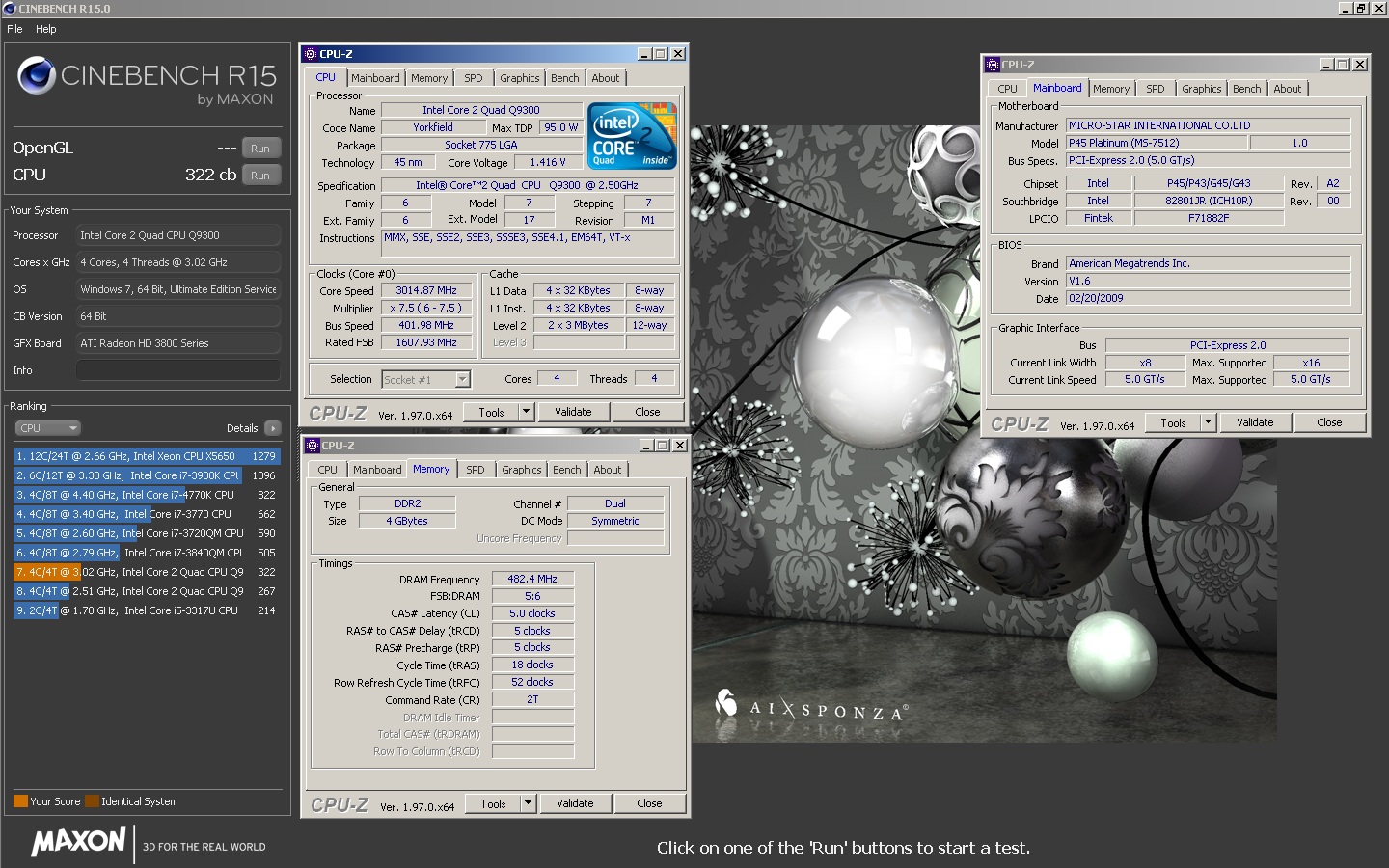Select ranking row 5 Core i7-3720QM
The width and height of the screenshot is (1389, 868).
pyautogui.click(x=147, y=533)
